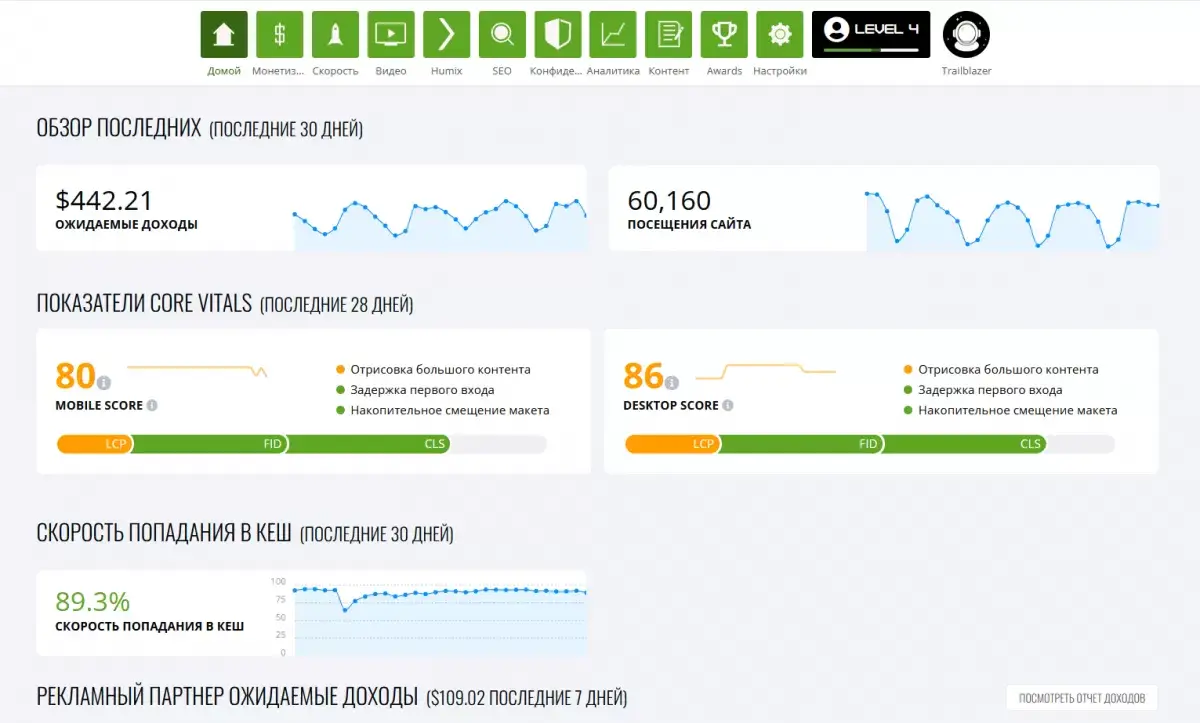This screenshot has height=723, width=1200.
Task: Open the Настройки gear icon
Action: (779, 35)
